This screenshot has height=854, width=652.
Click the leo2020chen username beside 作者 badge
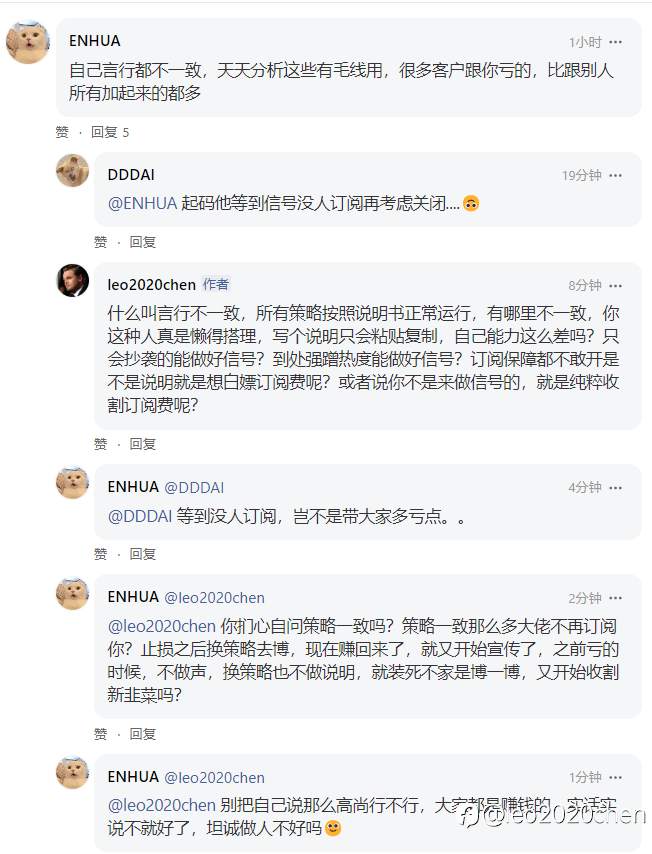pos(152,284)
